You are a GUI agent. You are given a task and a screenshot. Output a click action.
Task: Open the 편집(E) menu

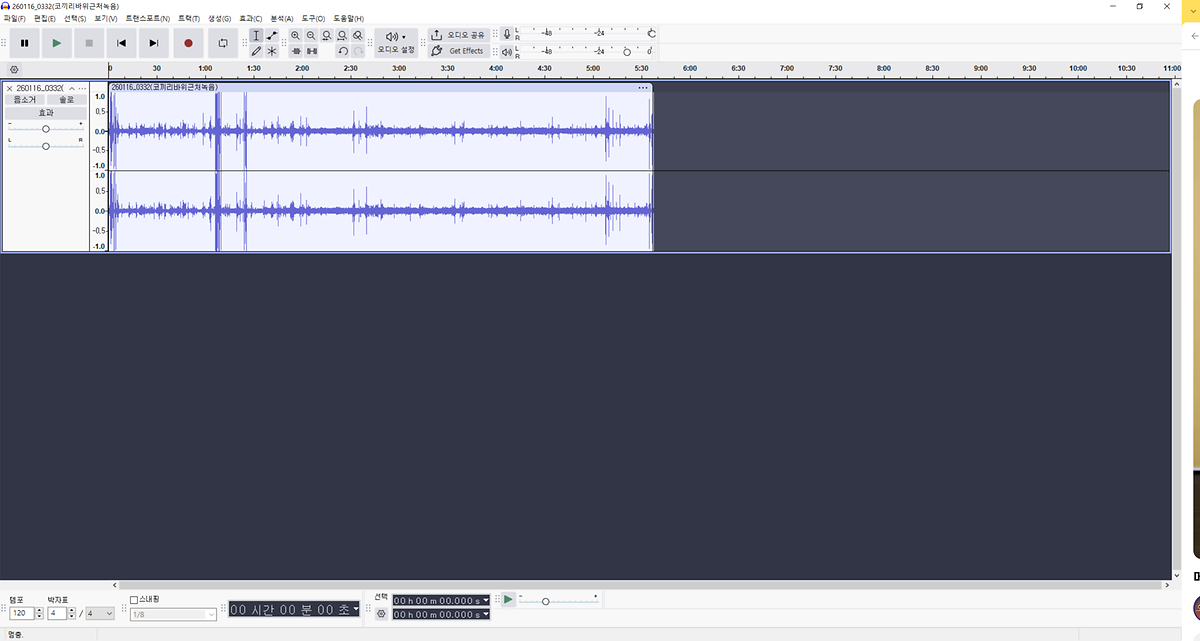pos(45,19)
